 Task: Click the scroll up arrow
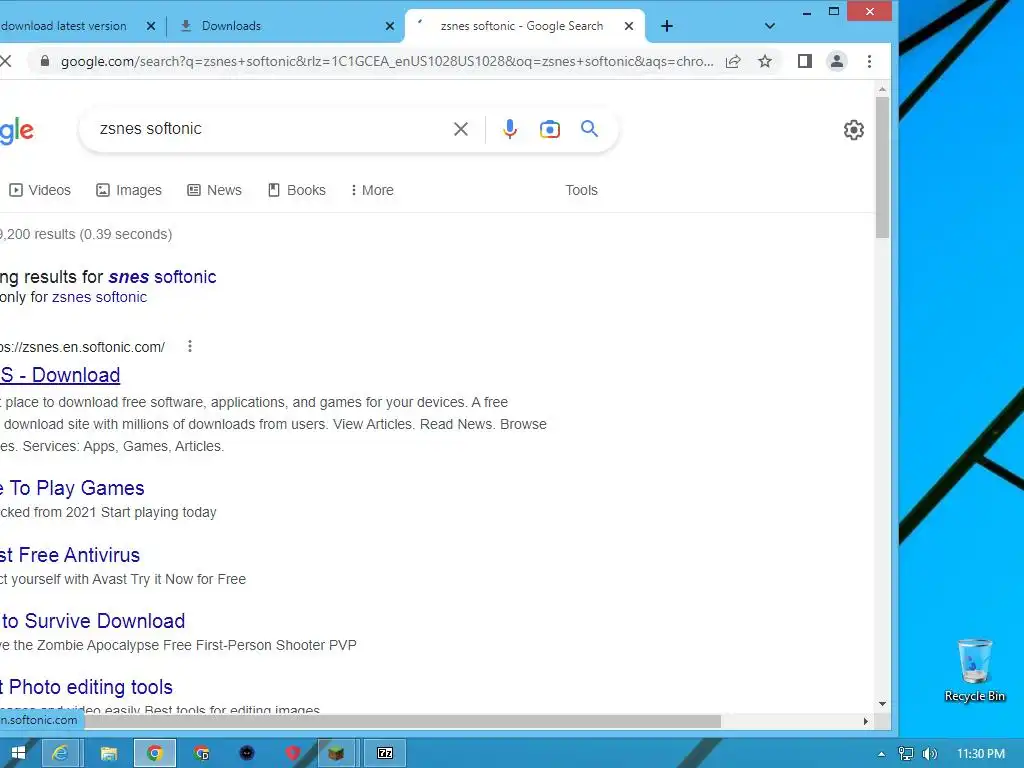882,89
